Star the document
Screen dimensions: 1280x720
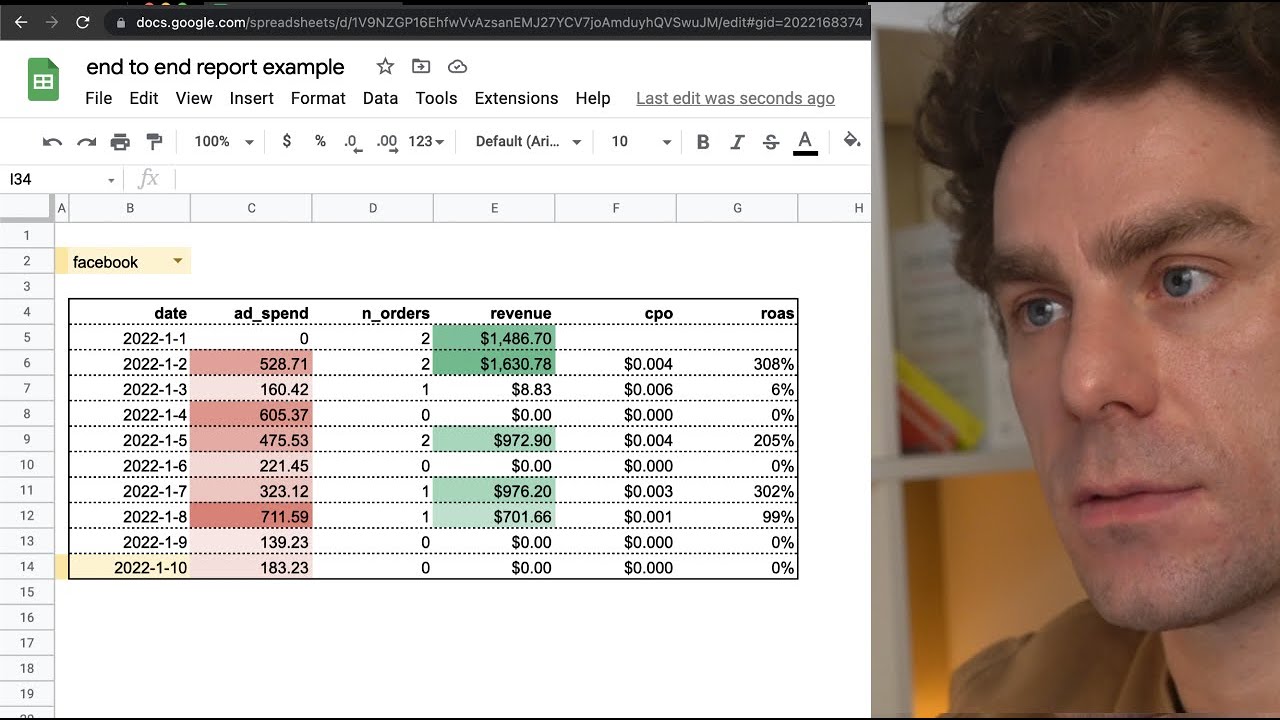(385, 66)
